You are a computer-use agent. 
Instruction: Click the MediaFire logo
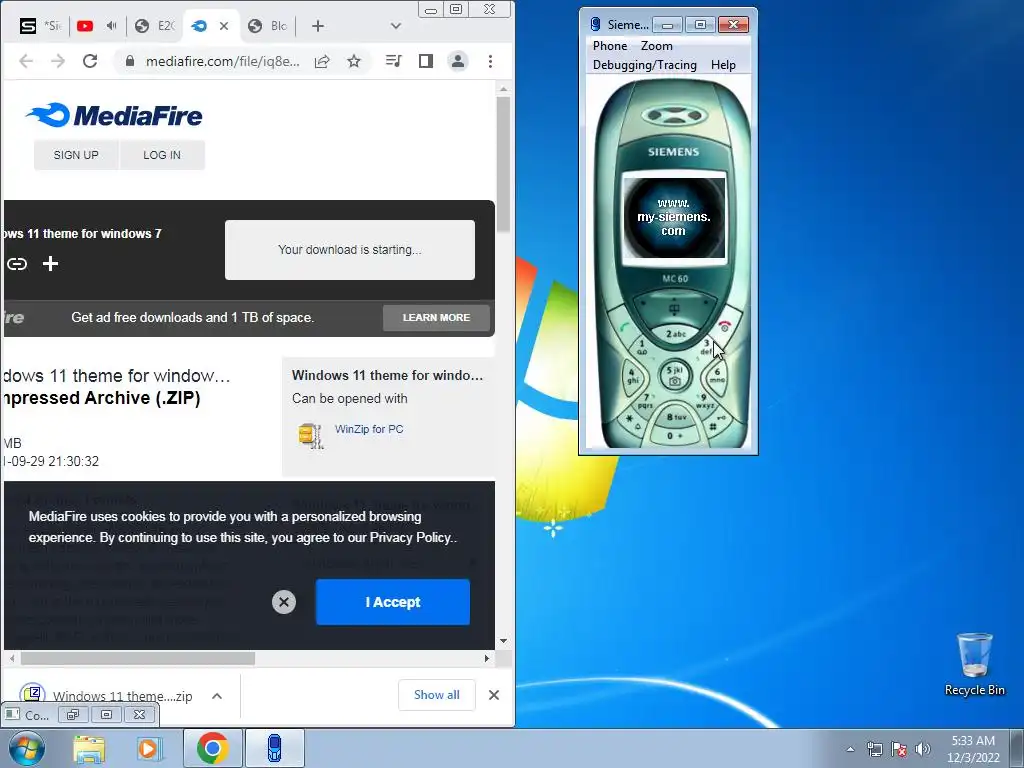114,116
